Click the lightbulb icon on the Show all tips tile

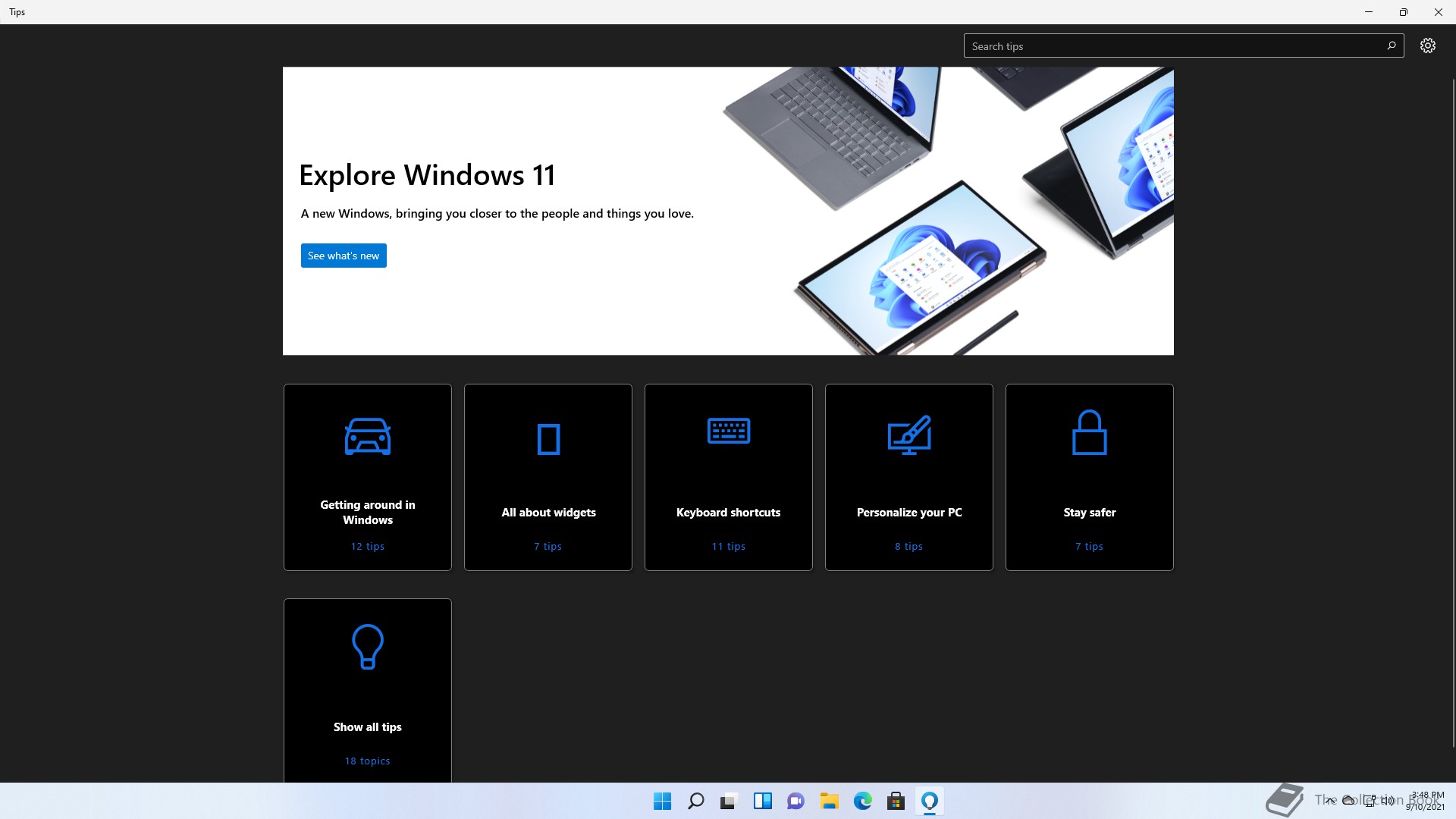click(368, 646)
